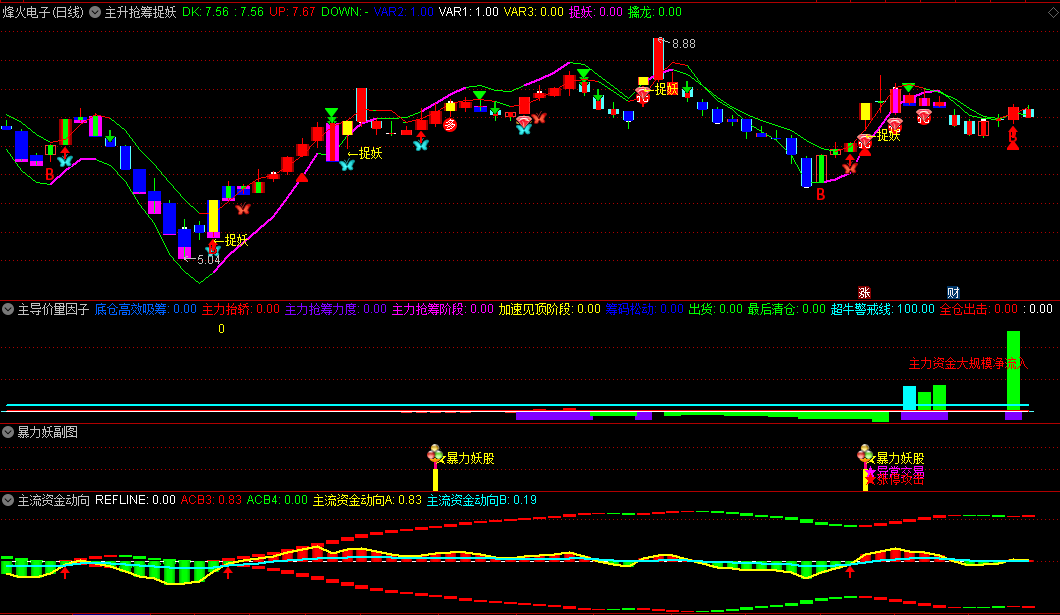The image size is (1060, 615).
Task: Click the red B marker below the right-side low
Action: point(821,195)
